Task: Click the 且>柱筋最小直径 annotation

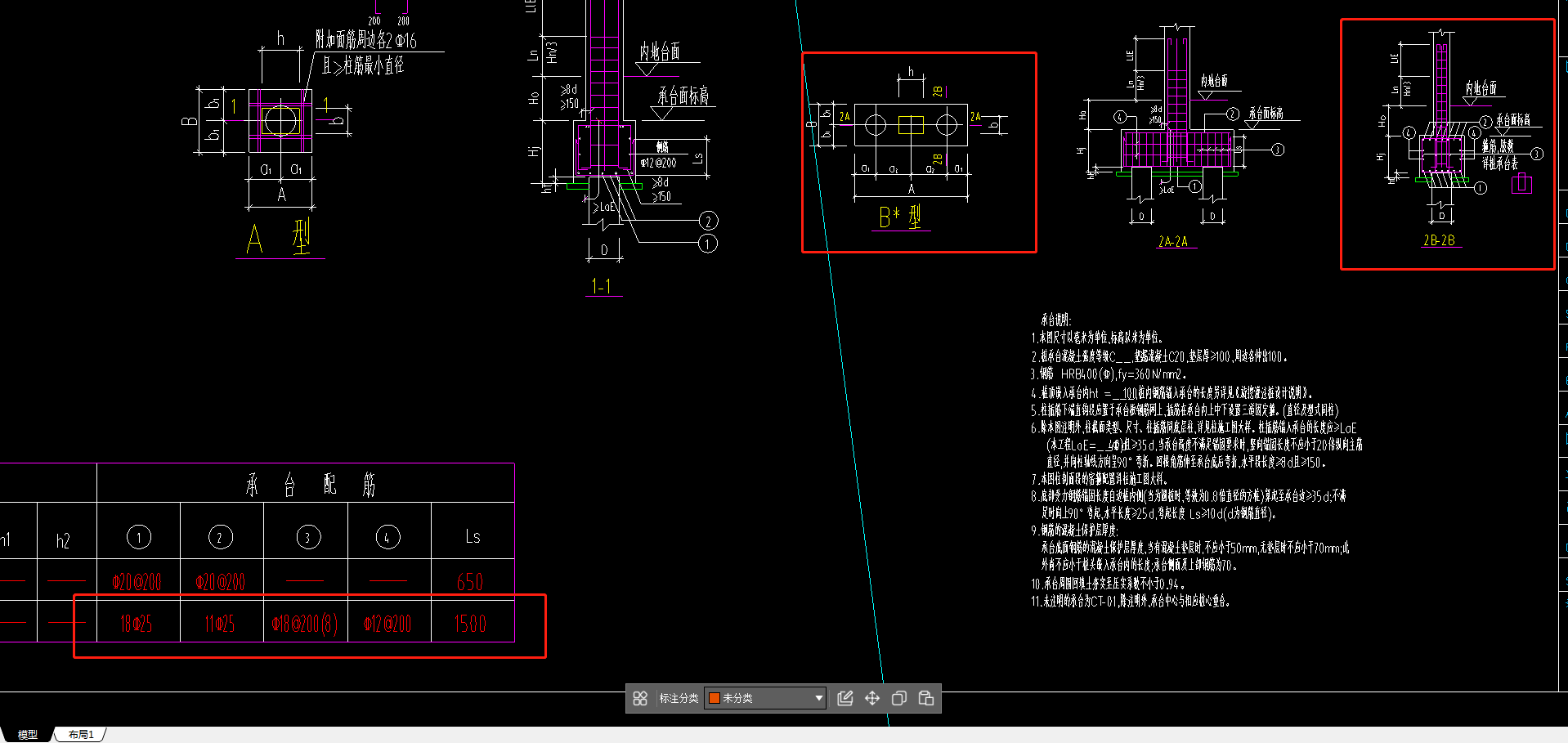Action: coord(363,65)
